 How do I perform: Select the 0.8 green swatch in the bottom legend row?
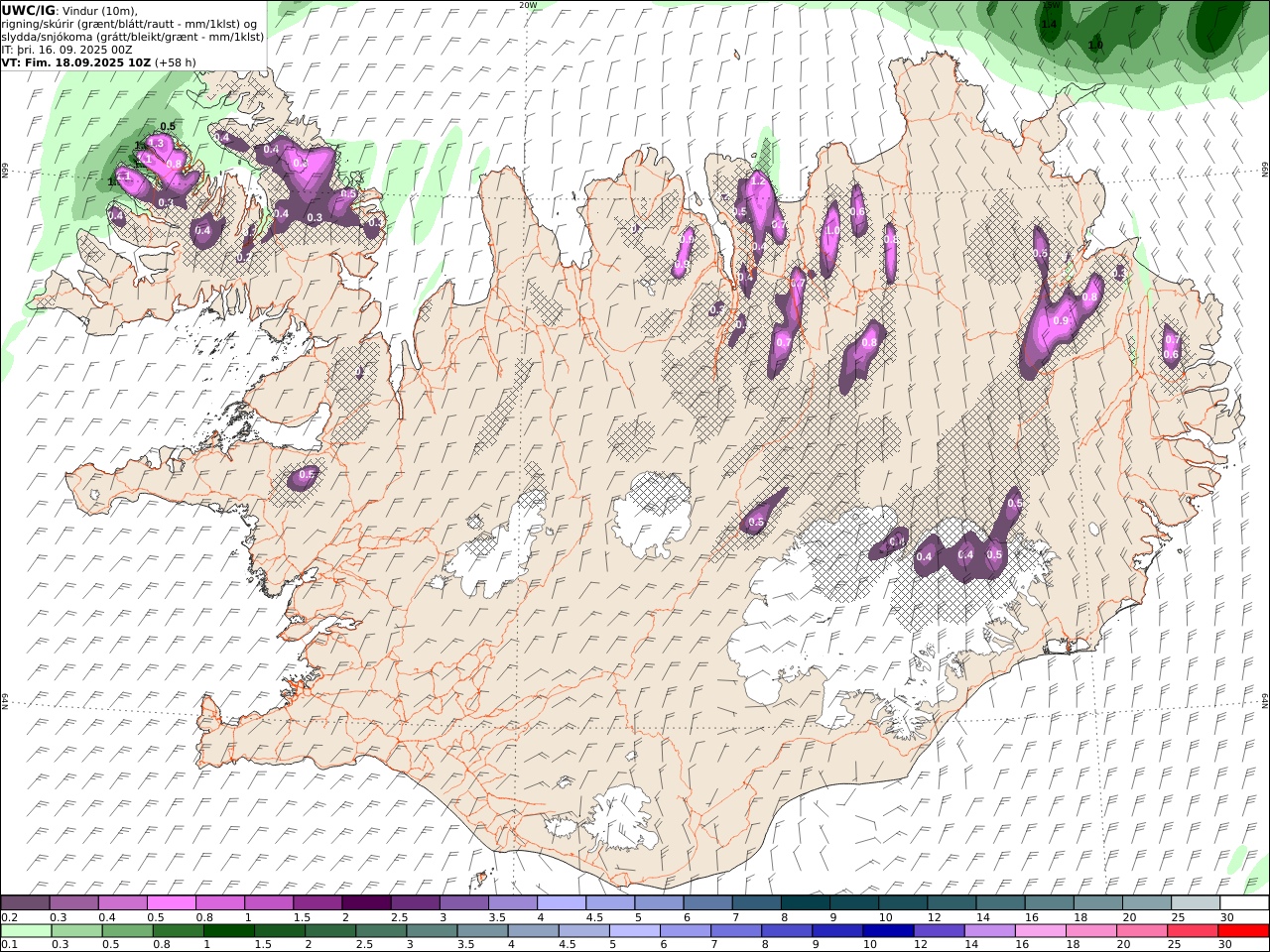point(178,930)
